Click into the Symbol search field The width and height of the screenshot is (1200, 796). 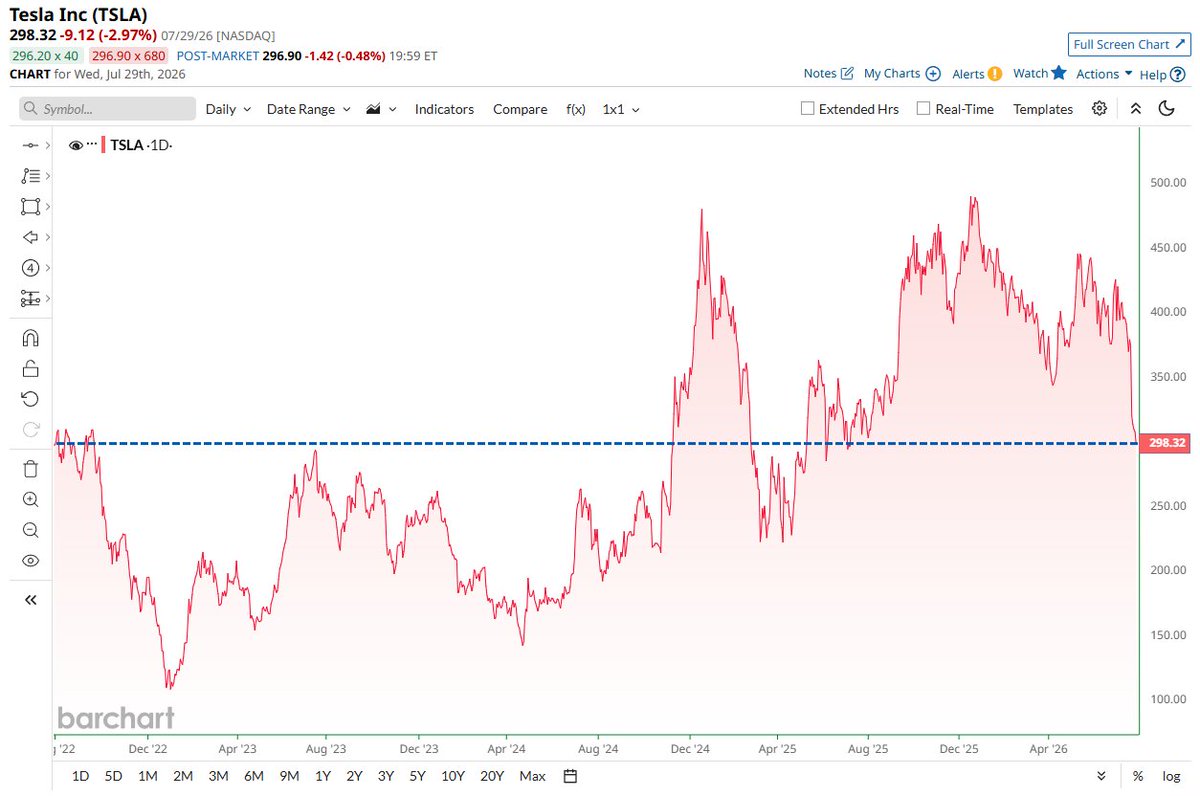[x=108, y=109]
